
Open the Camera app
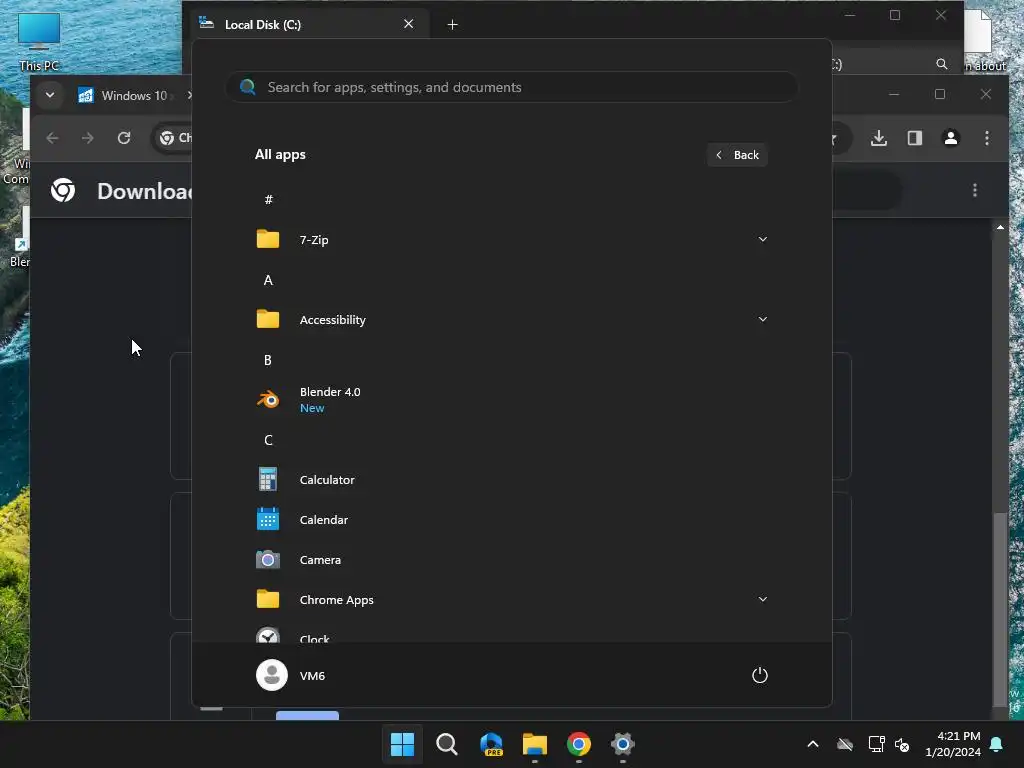(x=511, y=560)
